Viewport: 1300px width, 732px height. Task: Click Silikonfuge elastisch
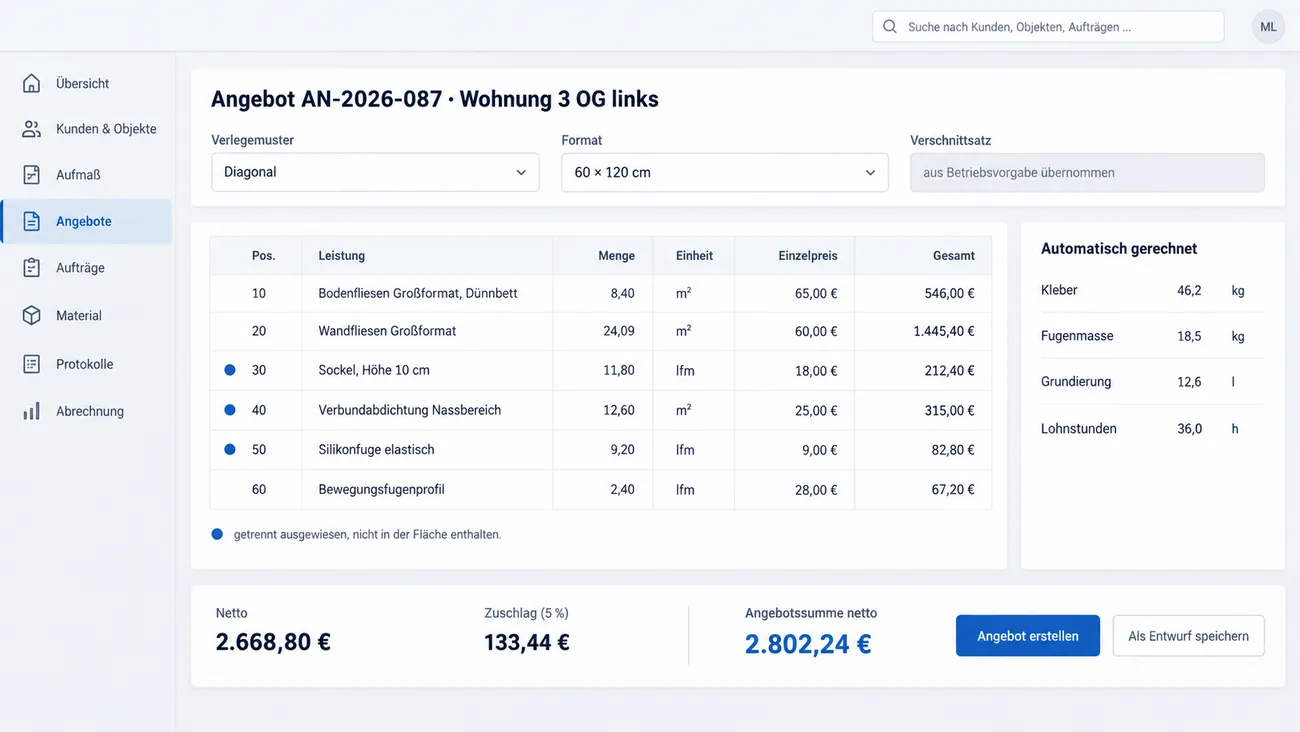pos(376,450)
